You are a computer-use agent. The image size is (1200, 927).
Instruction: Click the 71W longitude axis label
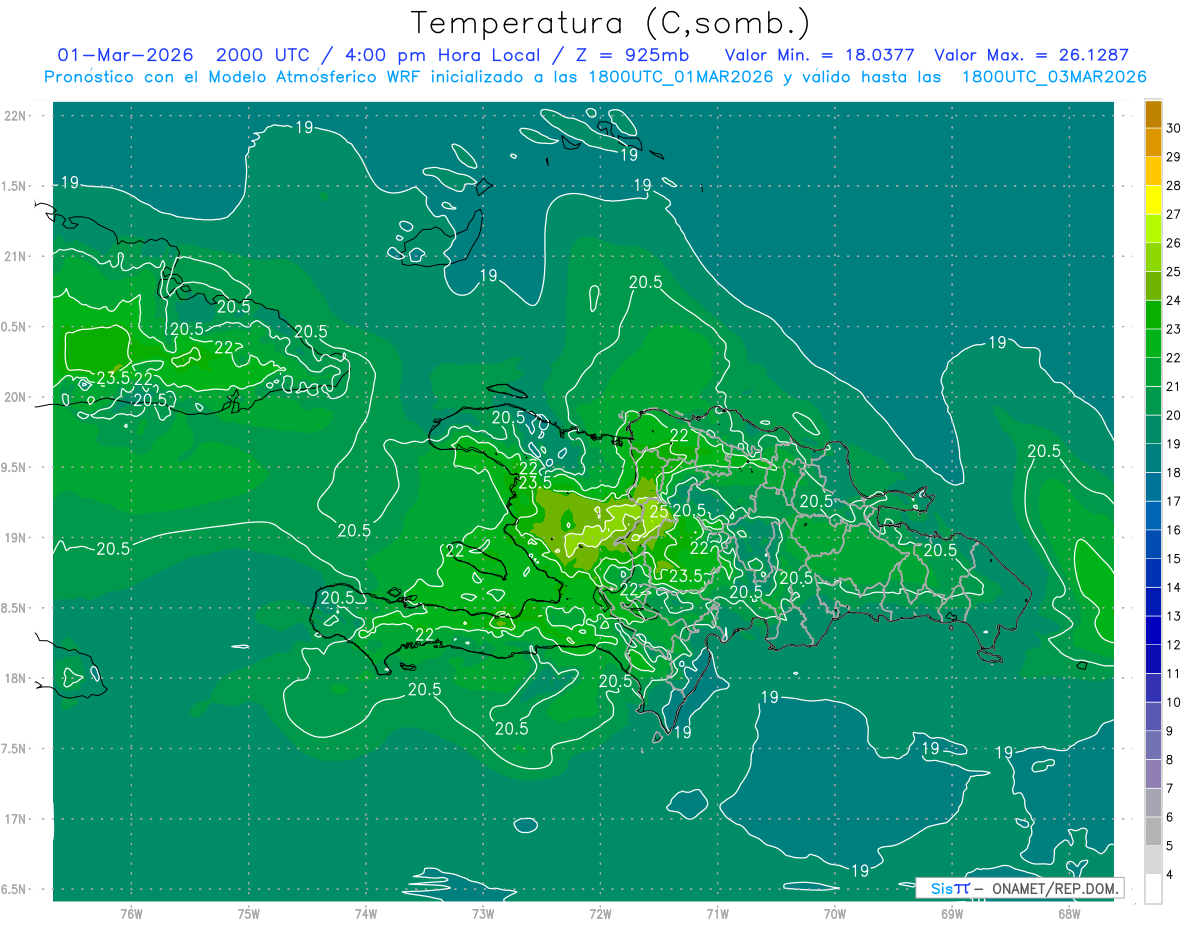click(717, 912)
